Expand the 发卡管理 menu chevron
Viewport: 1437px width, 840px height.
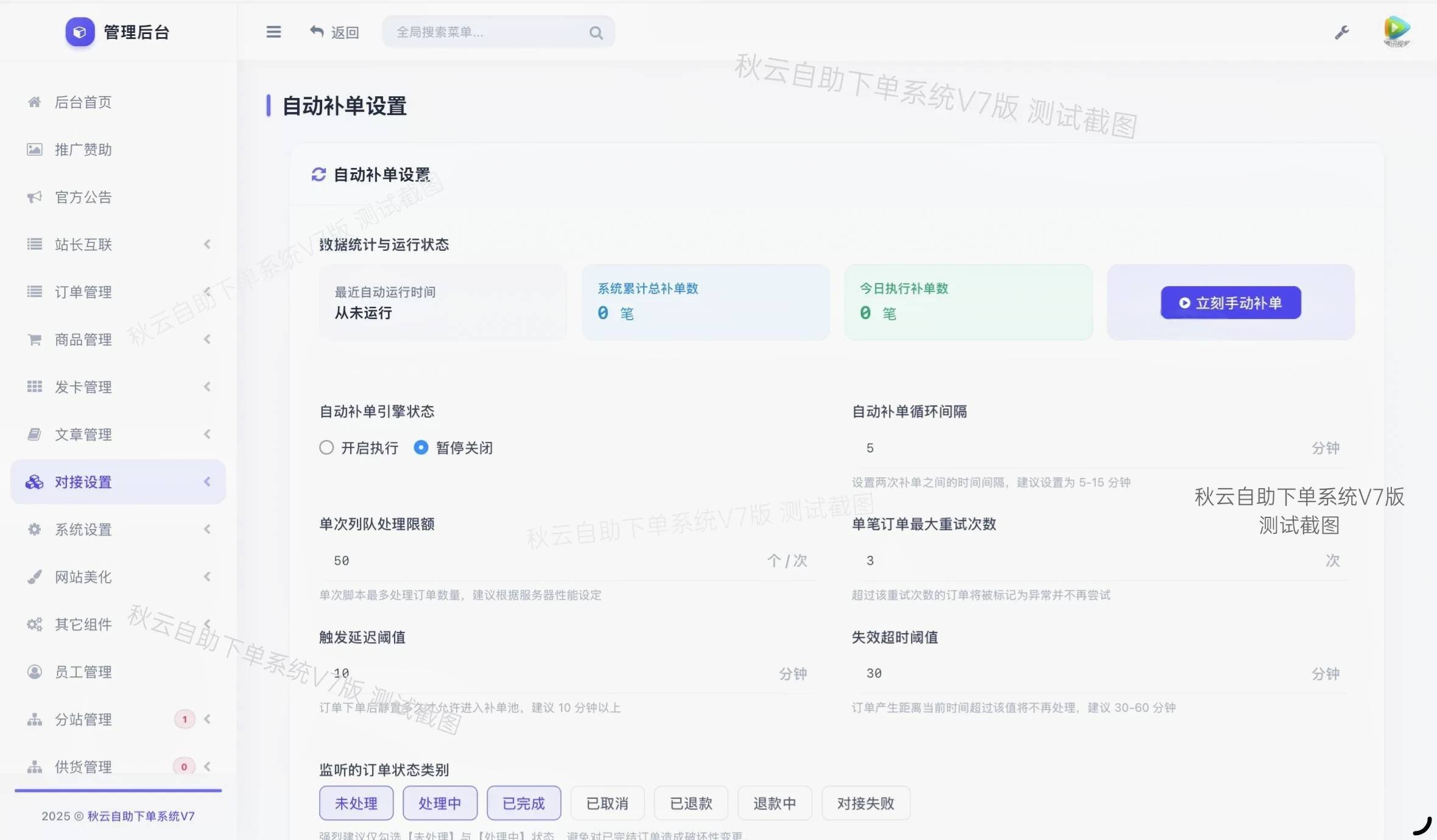(x=207, y=387)
